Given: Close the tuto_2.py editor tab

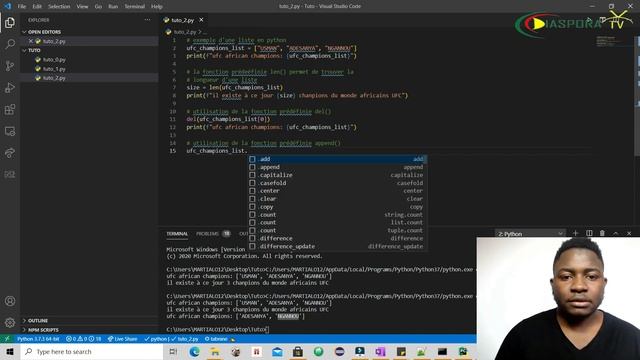Looking at the screenshot, I should tap(201, 20).
